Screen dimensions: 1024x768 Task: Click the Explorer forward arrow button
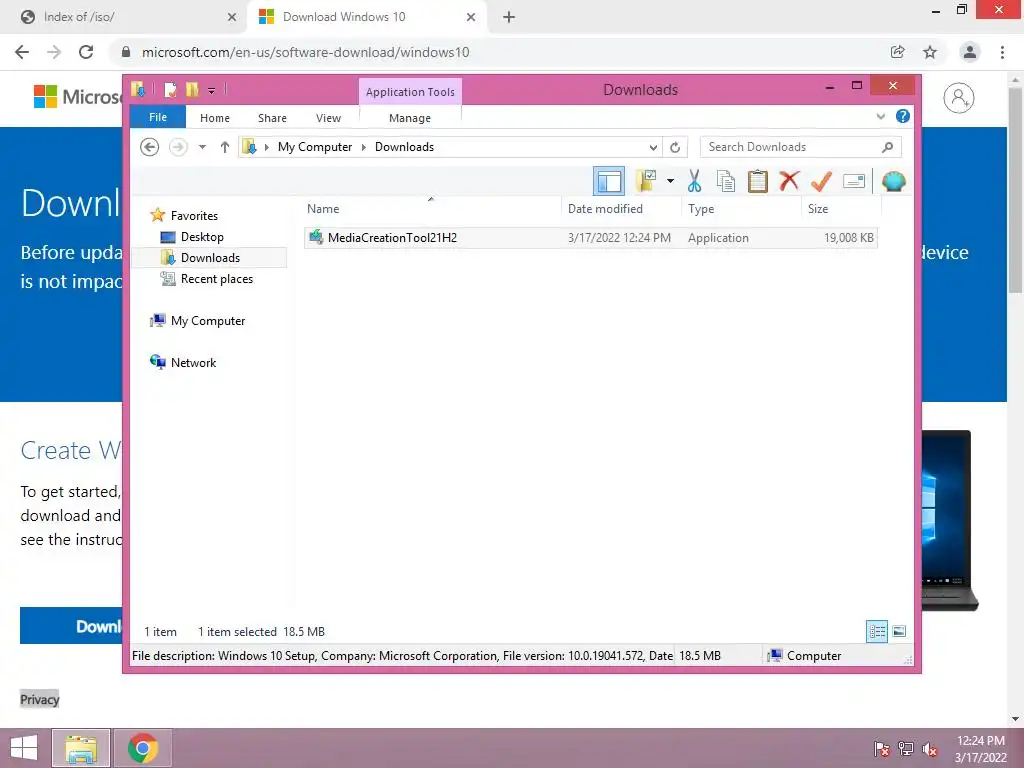click(178, 147)
